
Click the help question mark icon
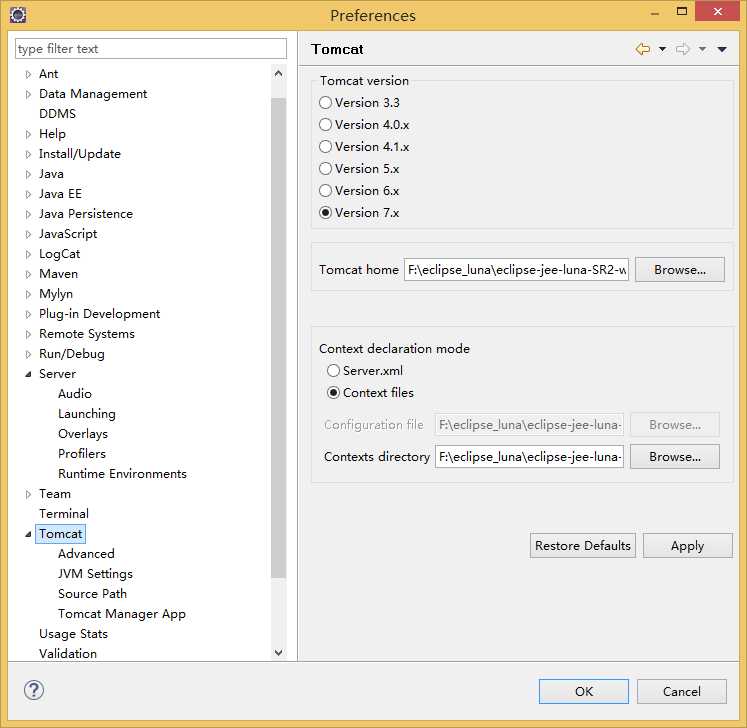pos(34,690)
